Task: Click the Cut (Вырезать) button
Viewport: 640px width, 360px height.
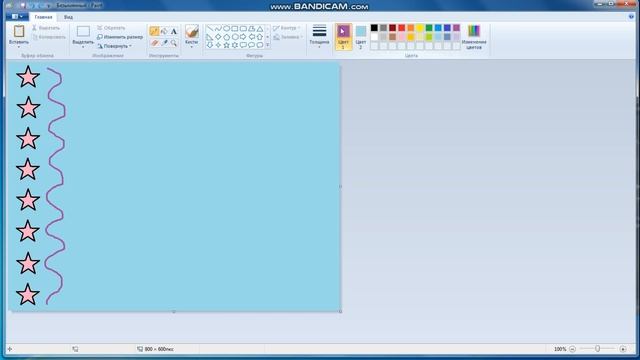Action: click(46, 28)
